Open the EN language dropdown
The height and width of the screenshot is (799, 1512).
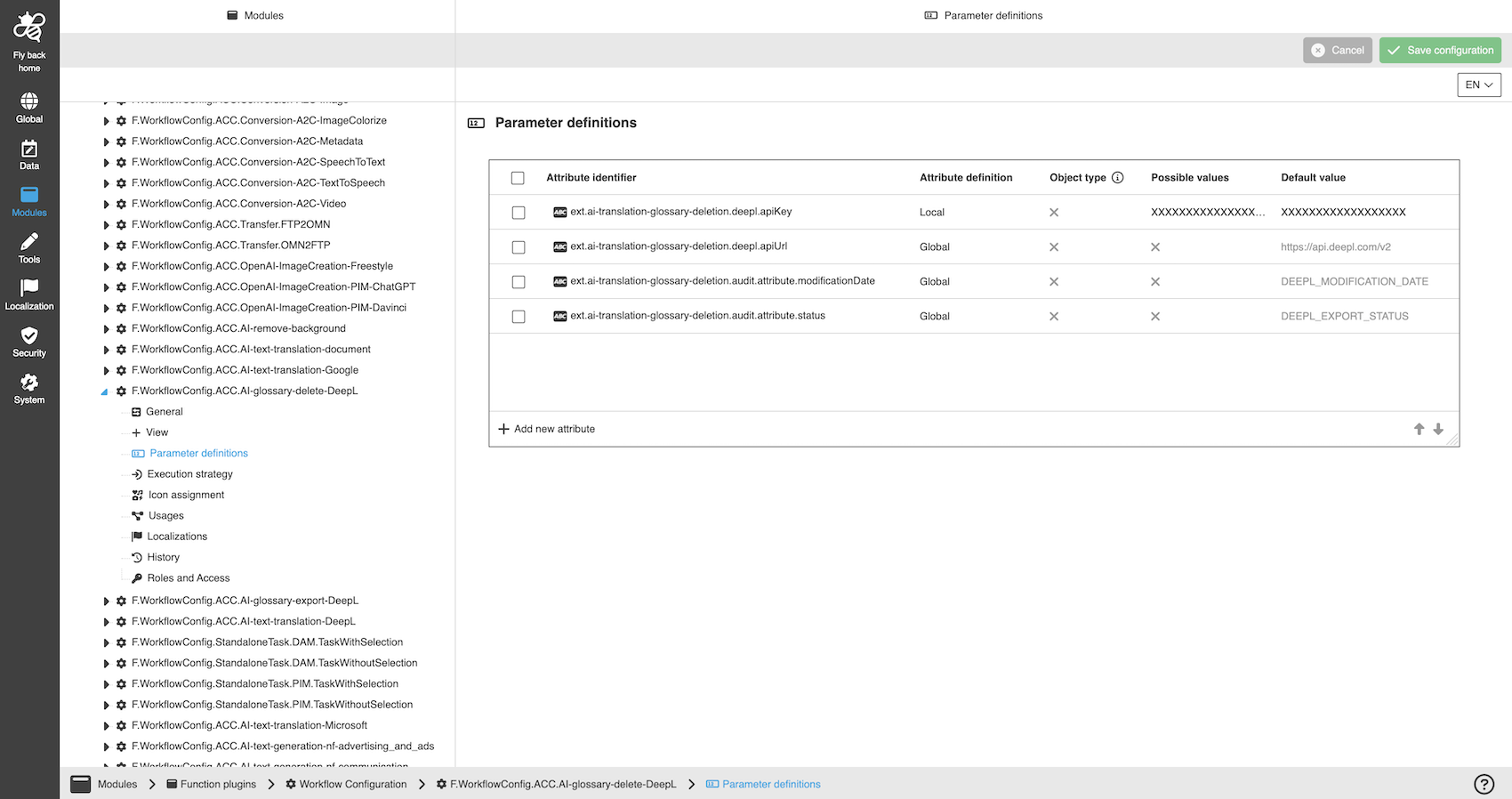pyautogui.click(x=1478, y=85)
